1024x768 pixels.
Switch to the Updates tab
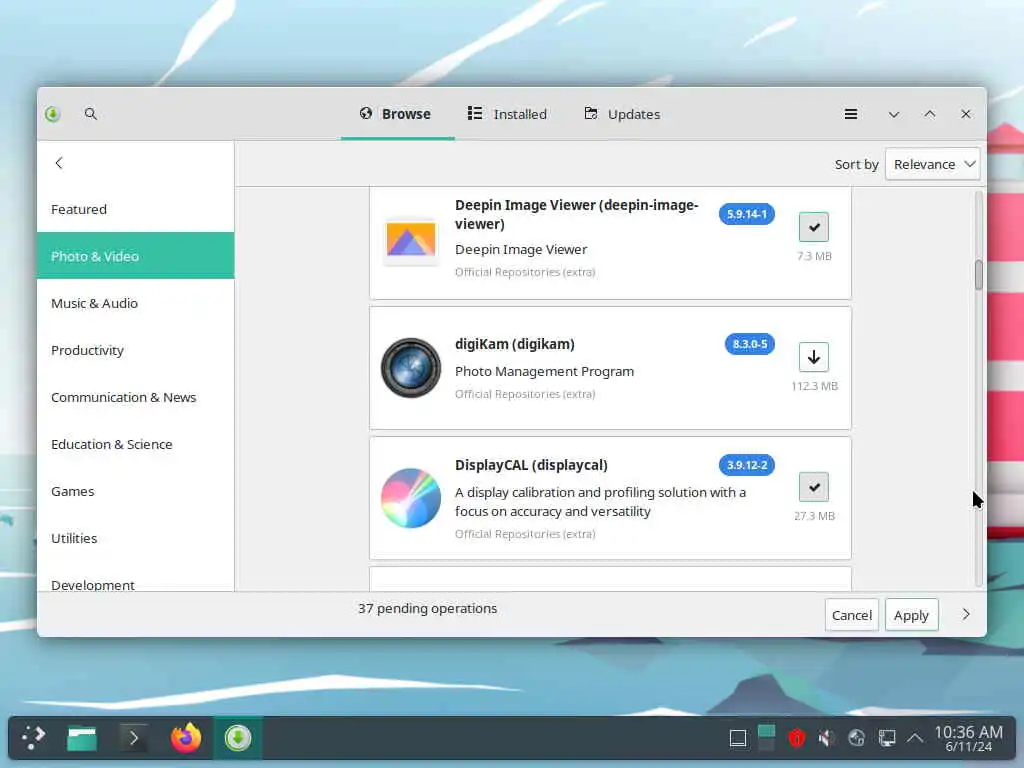(x=622, y=114)
